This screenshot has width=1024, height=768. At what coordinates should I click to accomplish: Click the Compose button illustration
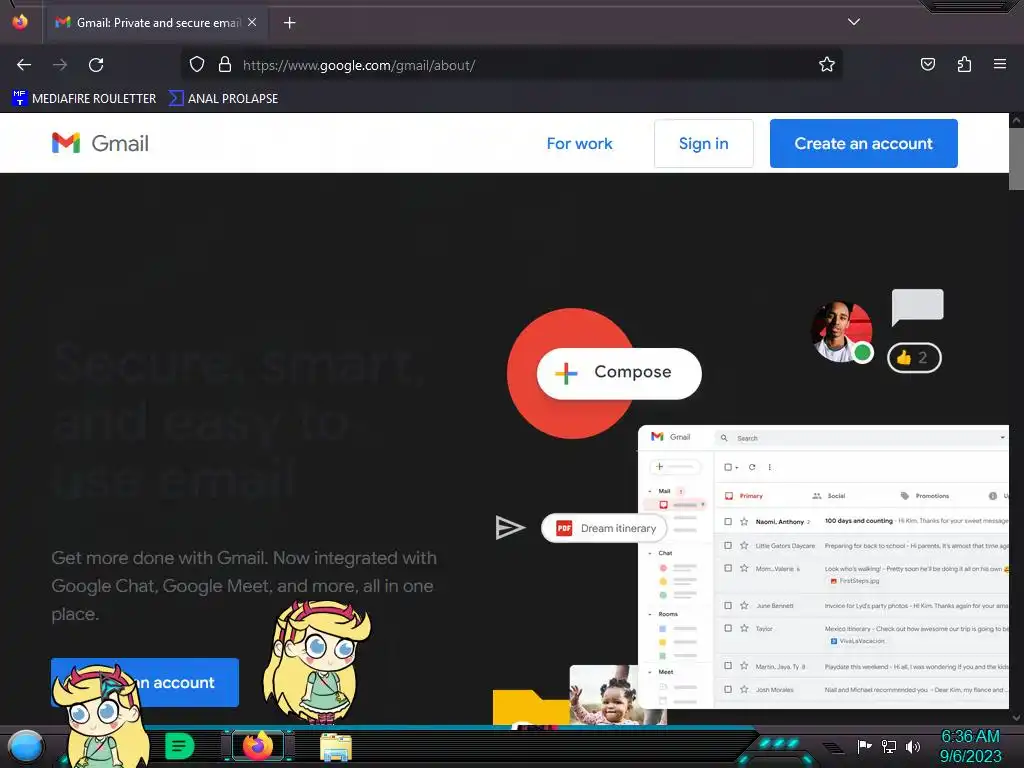click(619, 373)
